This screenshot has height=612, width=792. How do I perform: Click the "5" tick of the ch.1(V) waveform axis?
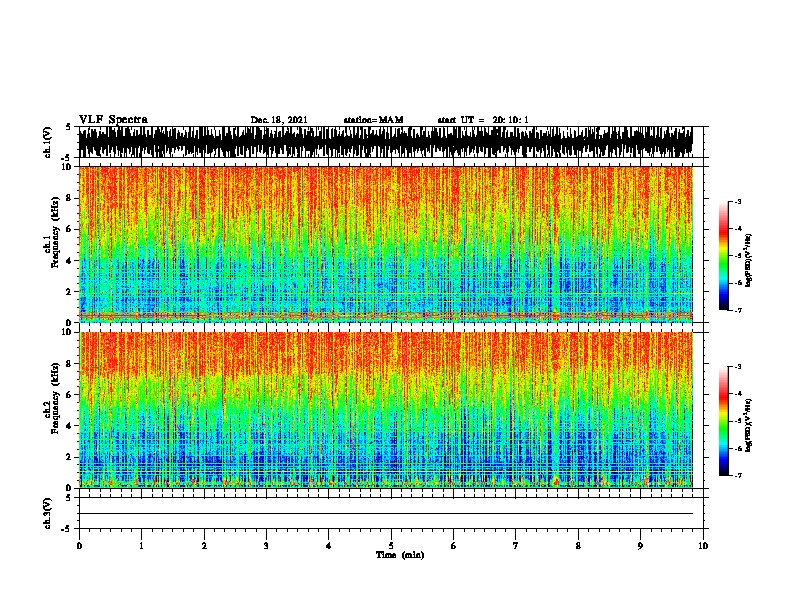coord(69,127)
